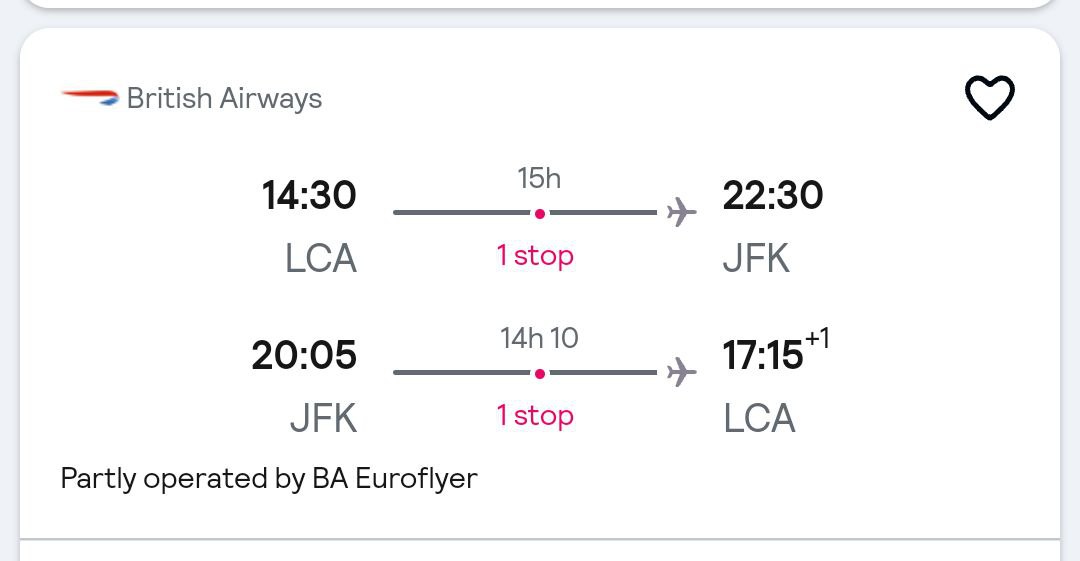
Task: Click the pink stop dot on return leg
Action: tap(540, 374)
